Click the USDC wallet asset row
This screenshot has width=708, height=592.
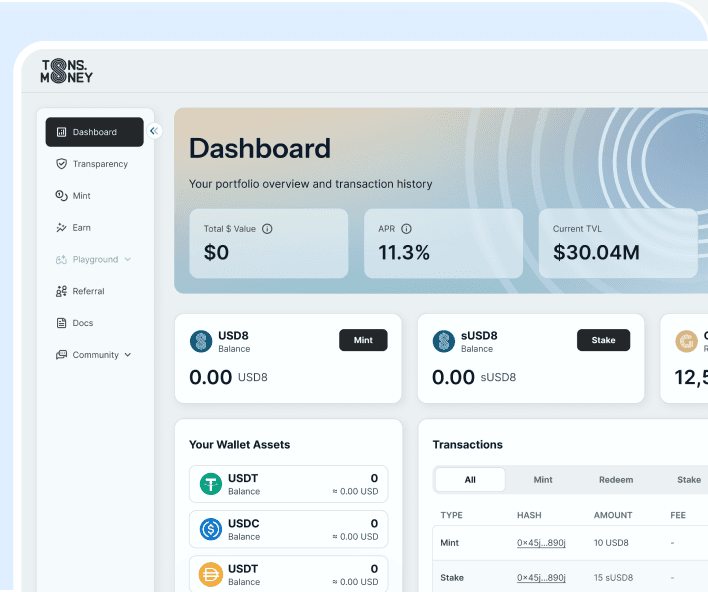pos(289,529)
